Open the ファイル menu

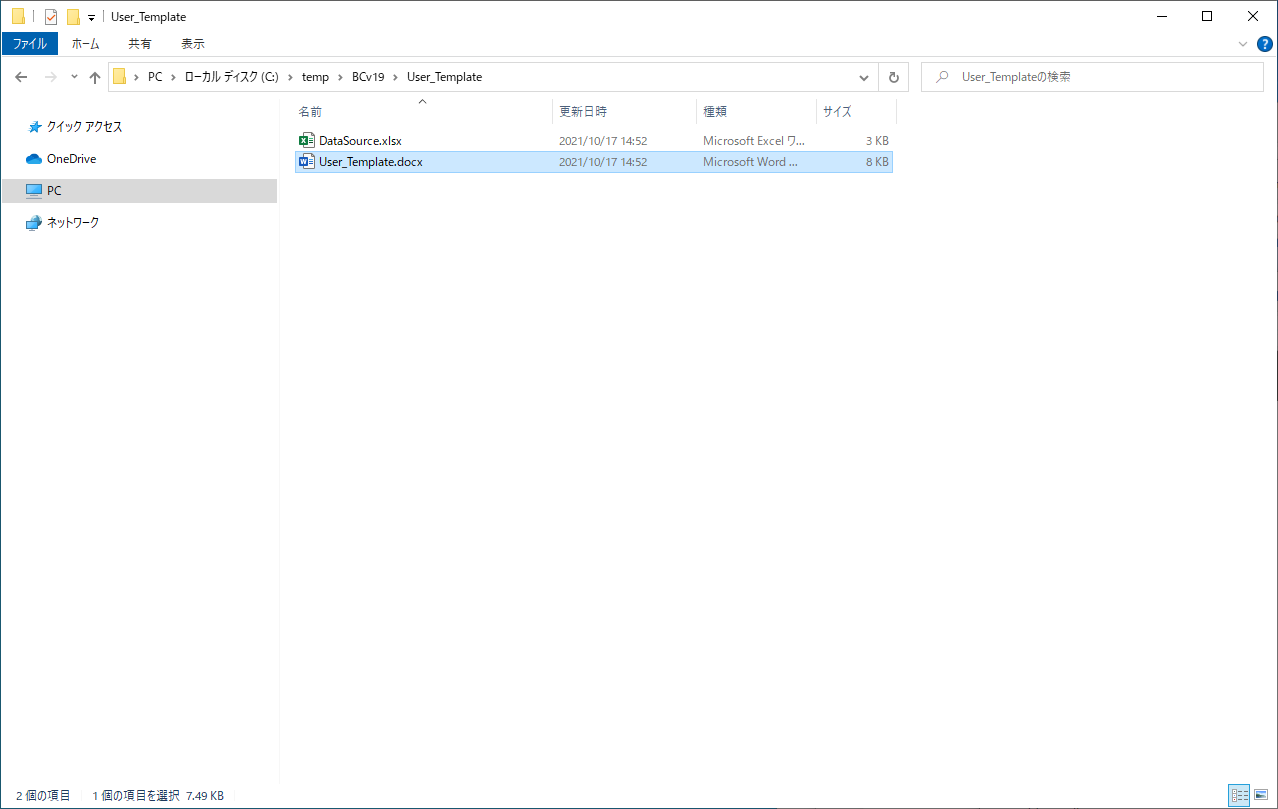[30, 43]
